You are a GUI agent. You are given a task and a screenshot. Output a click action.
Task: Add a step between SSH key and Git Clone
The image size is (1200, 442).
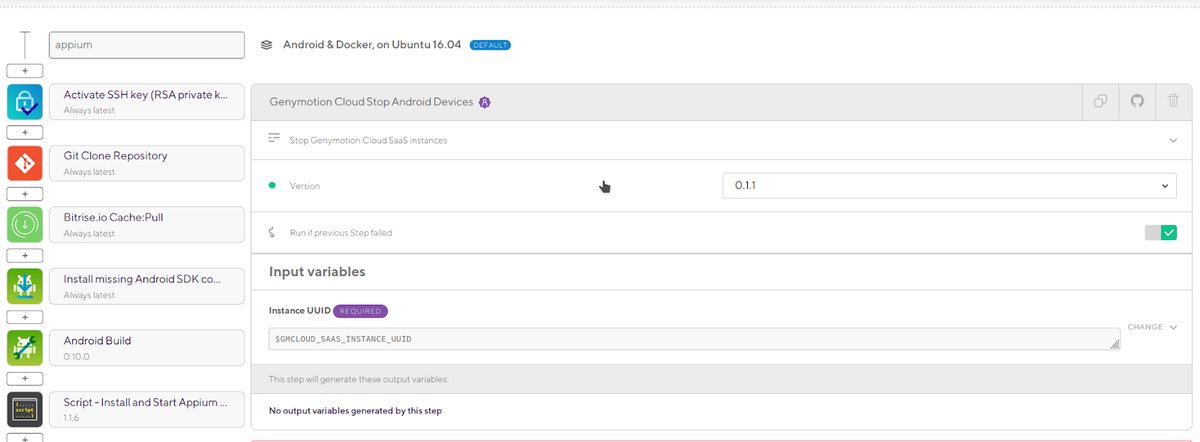[x=25, y=133]
